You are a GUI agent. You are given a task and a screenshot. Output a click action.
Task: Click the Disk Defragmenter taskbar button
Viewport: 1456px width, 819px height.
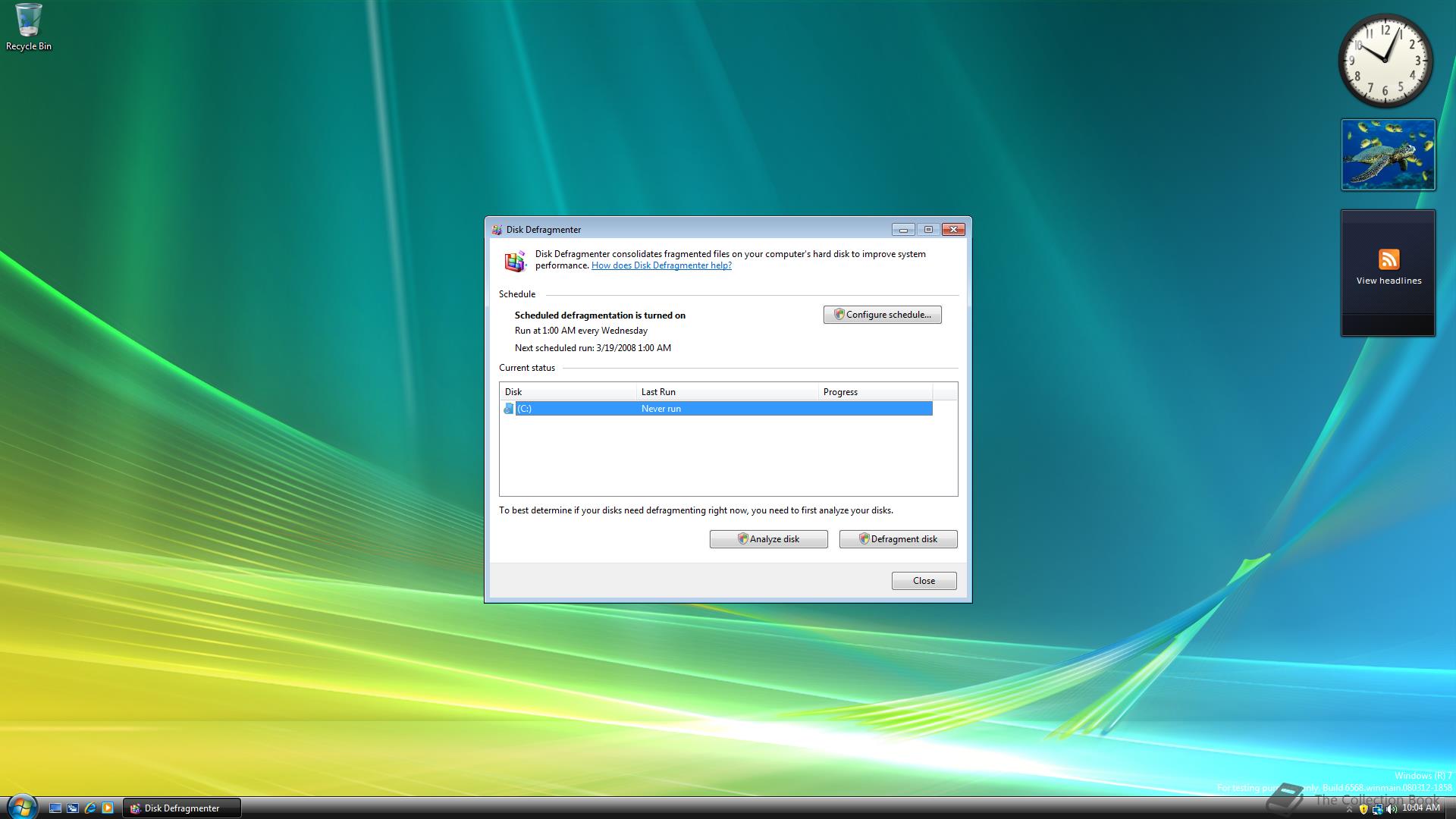182,808
